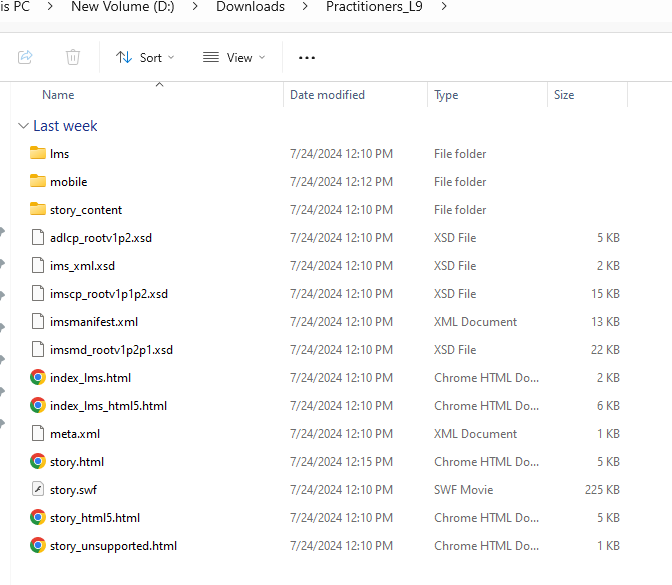The width and height of the screenshot is (672, 585).
Task: Click Downloads in the breadcrumb path
Action: pyautogui.click(x=249, y=7)
